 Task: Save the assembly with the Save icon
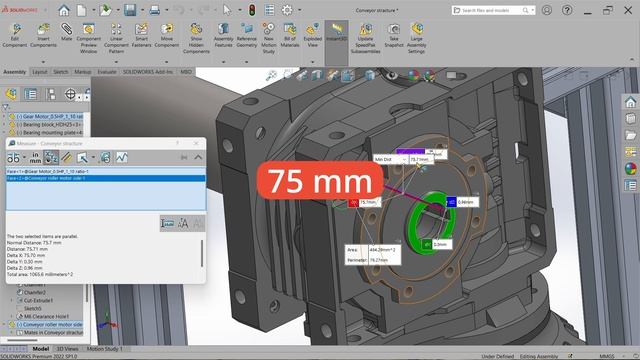click(130, 10)
